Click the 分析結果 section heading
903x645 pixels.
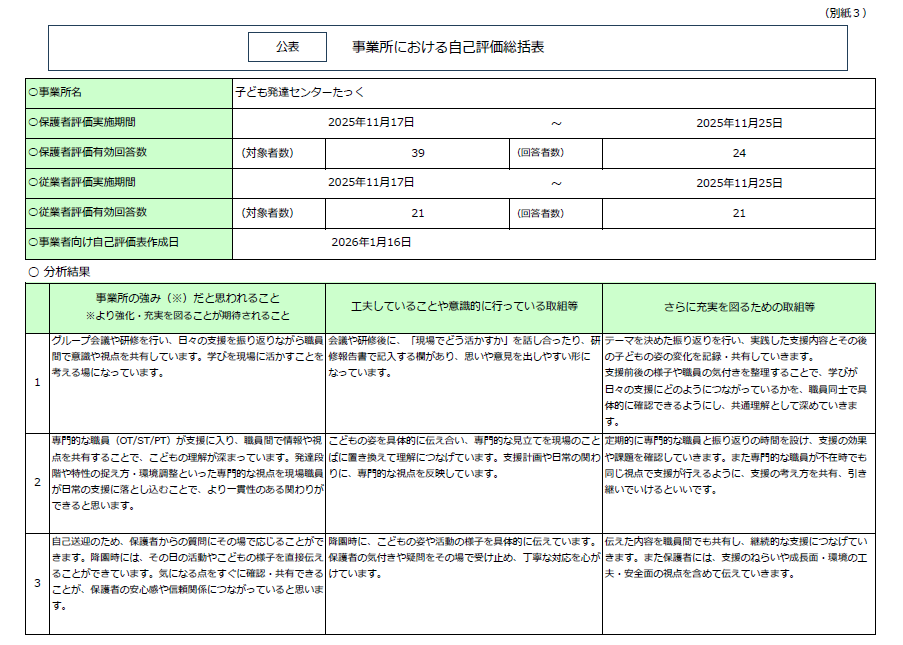[68, 271]
